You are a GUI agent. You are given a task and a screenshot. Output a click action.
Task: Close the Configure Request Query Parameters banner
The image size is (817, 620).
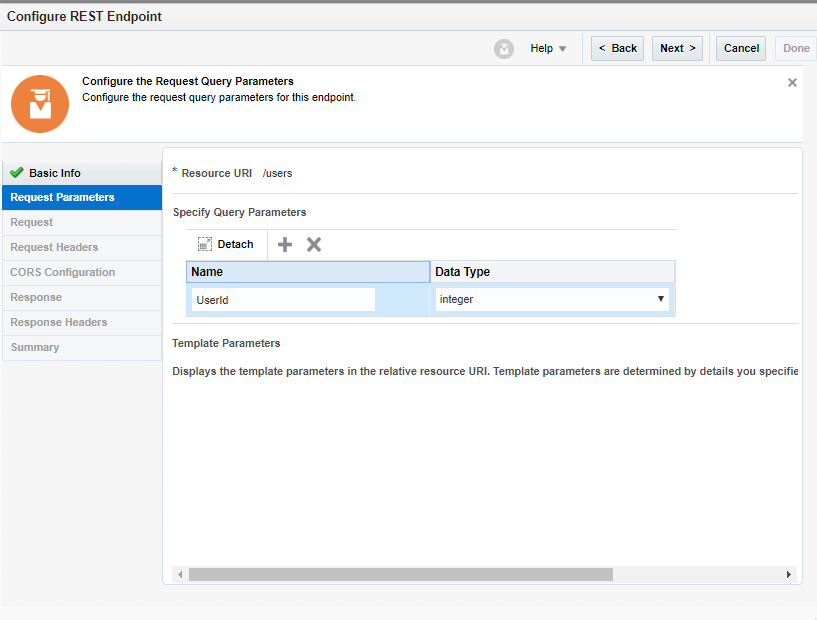coord(792,82)
